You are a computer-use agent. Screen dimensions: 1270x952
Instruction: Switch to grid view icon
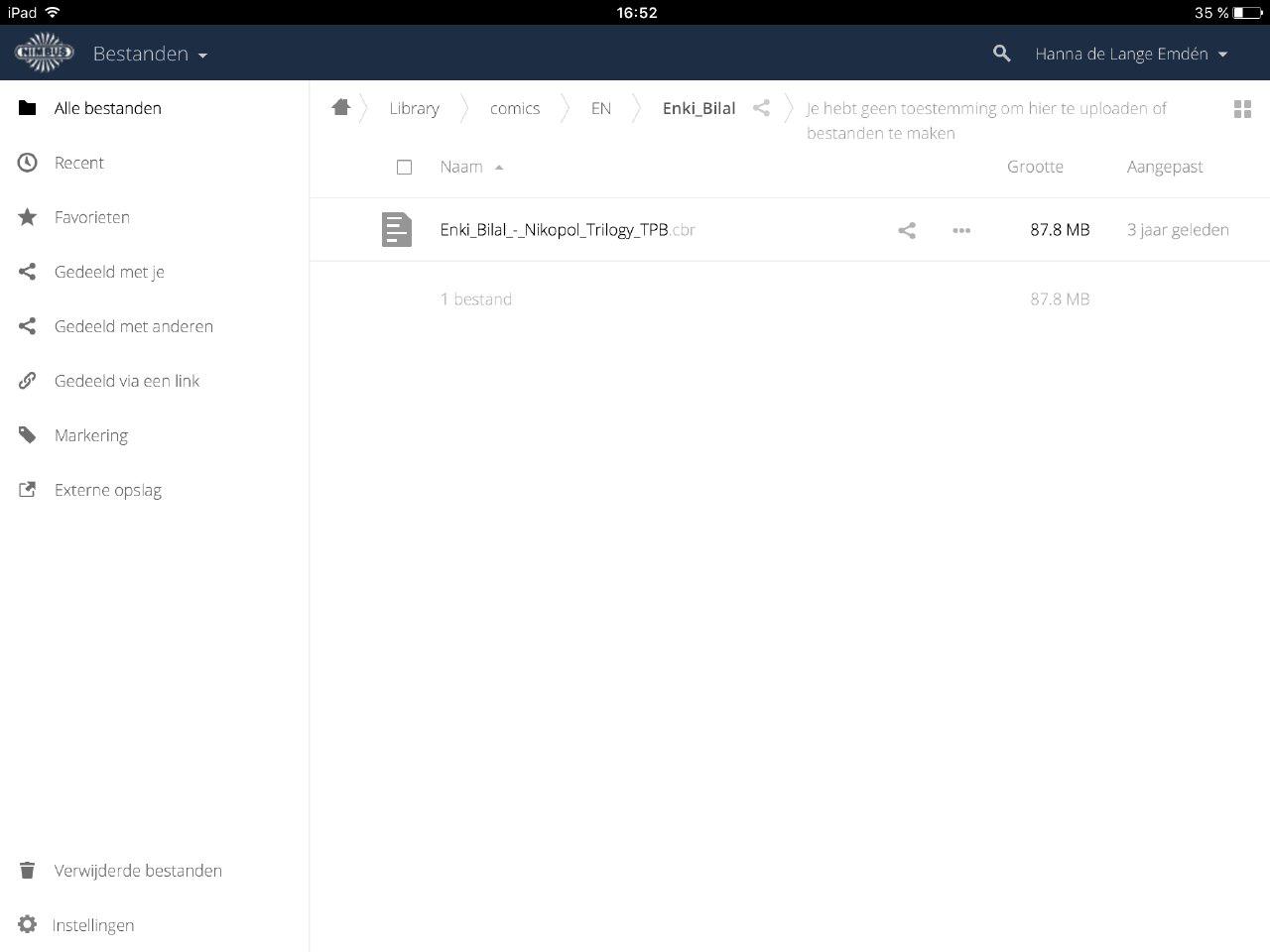point(1241,109)
